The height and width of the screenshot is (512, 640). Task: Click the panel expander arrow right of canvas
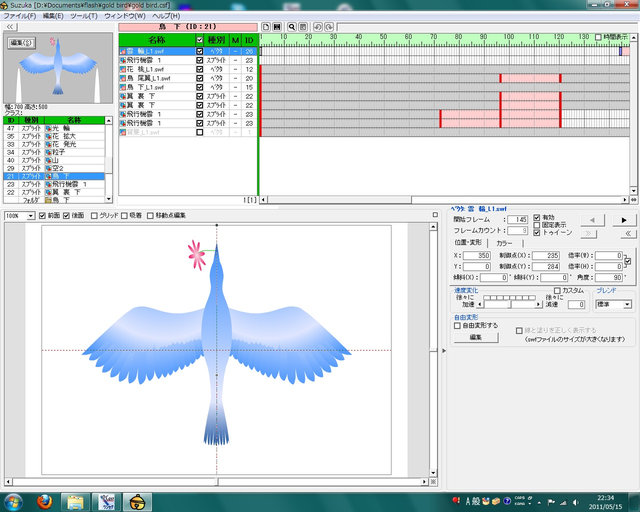(444, 351)
